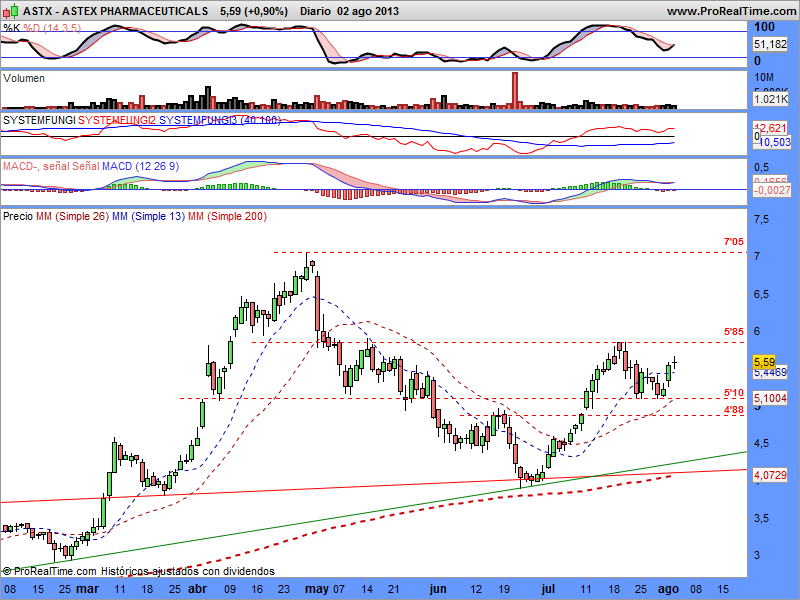Click the red price tag 5,1004
This screenshot has width=800, height=600.
(x=770, y=398)
